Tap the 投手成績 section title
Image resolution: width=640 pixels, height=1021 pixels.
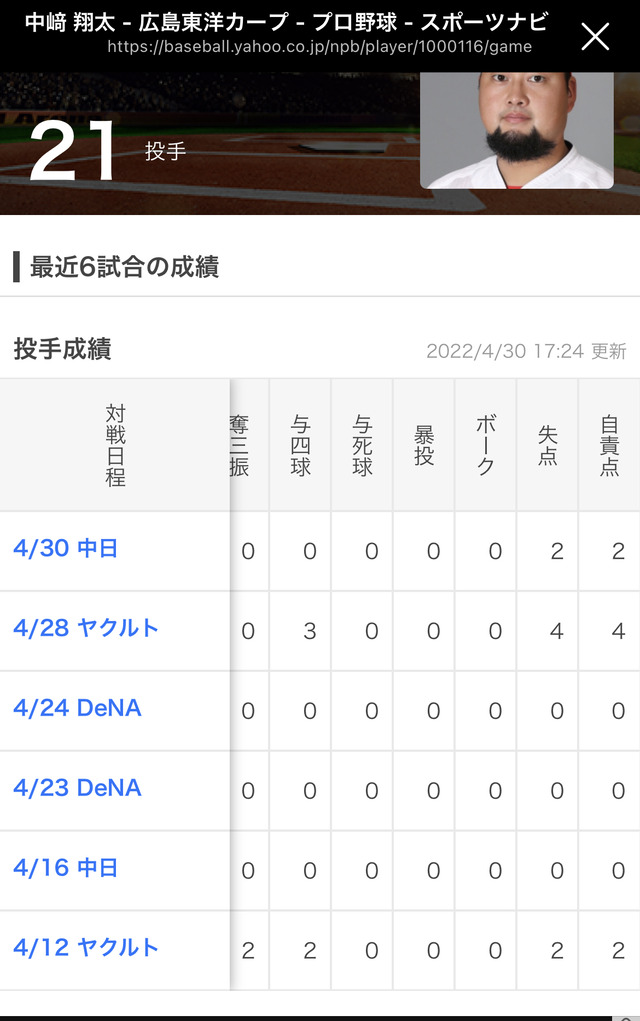pyautogui.click(x=63, y=349)
